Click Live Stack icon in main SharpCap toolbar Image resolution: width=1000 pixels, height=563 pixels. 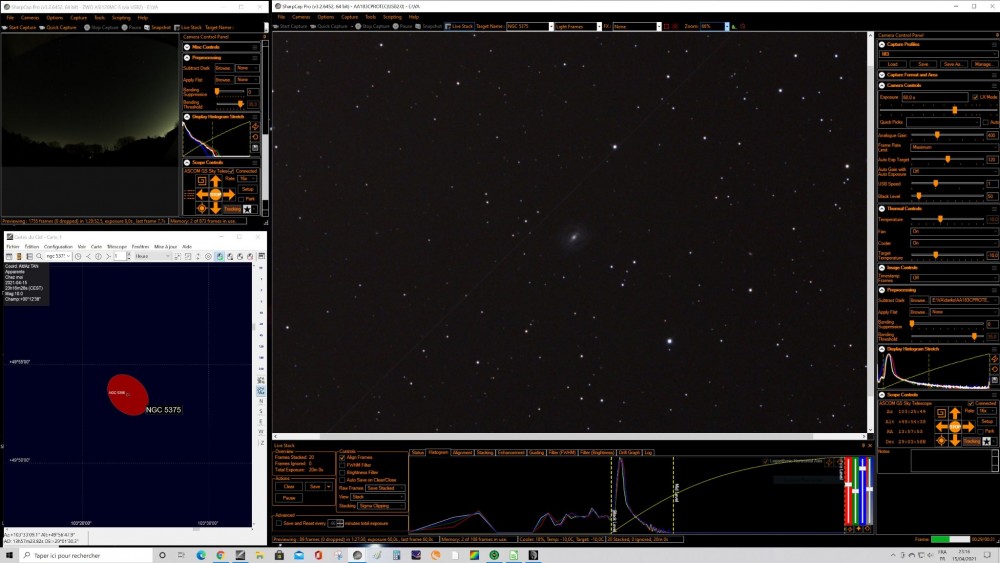448,26
